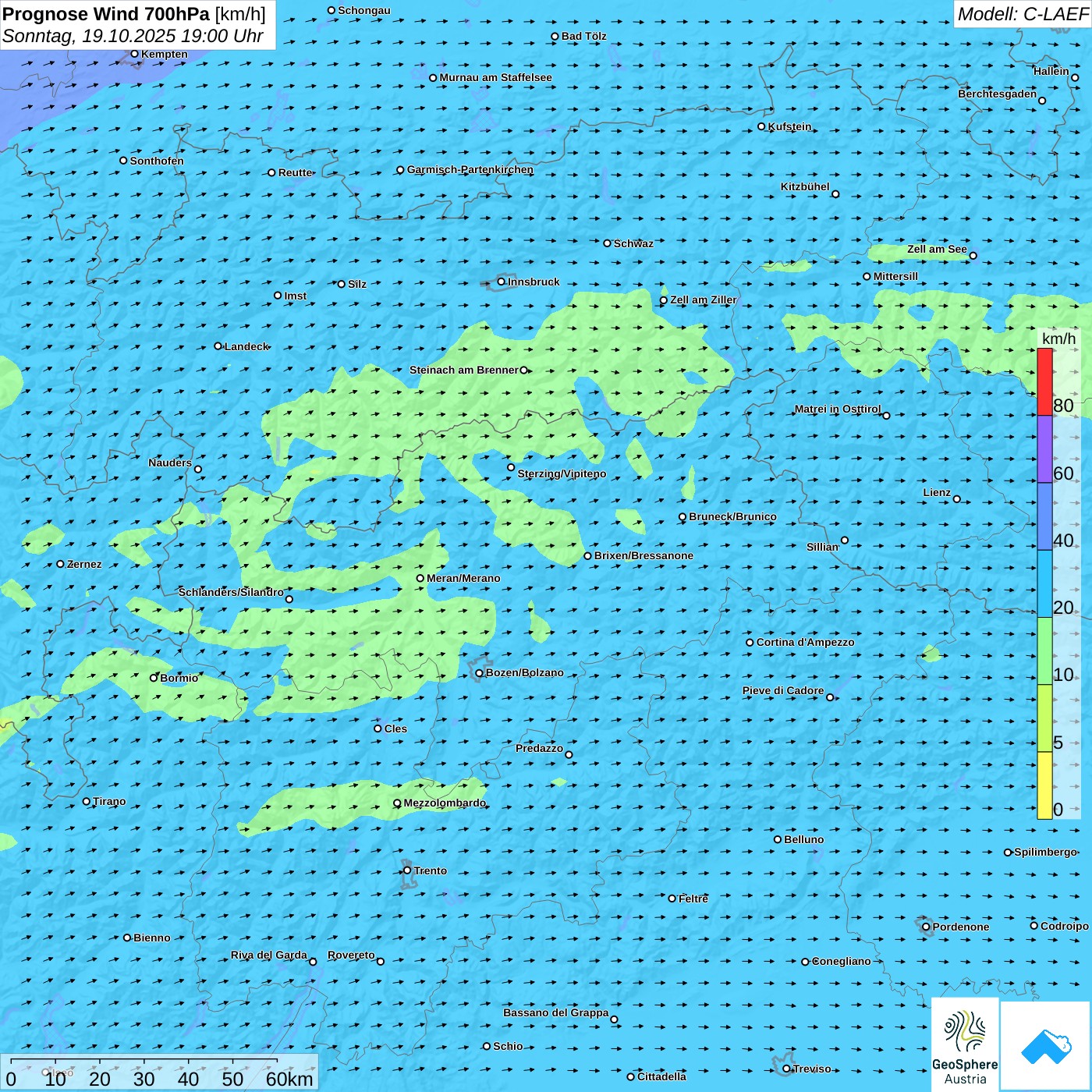Click the '60km' scale bar label
1092x1092 pixels.
289,1079
